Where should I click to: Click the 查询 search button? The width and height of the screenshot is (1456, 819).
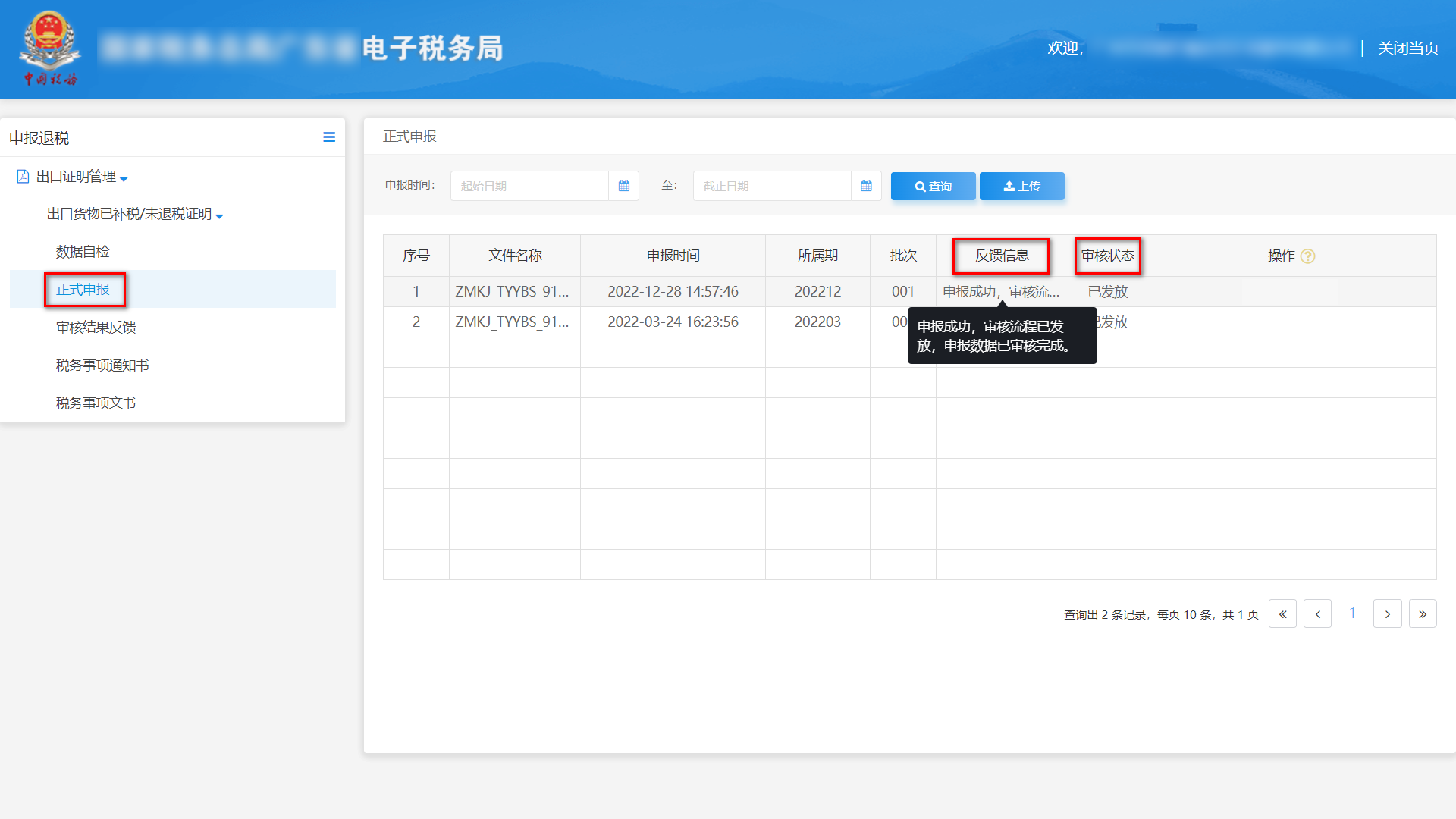(x=933, y=186)
